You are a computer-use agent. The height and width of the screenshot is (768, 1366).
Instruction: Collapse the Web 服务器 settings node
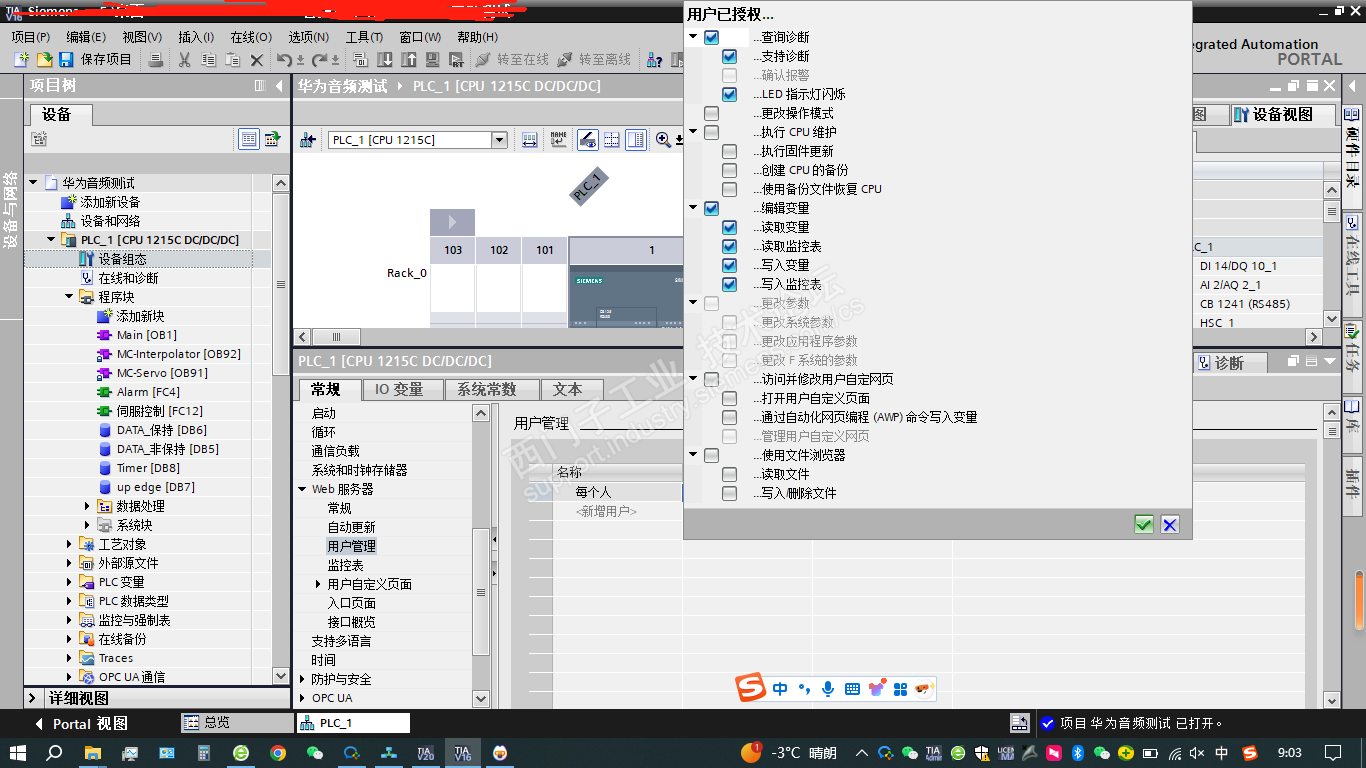tap(303, 489)
